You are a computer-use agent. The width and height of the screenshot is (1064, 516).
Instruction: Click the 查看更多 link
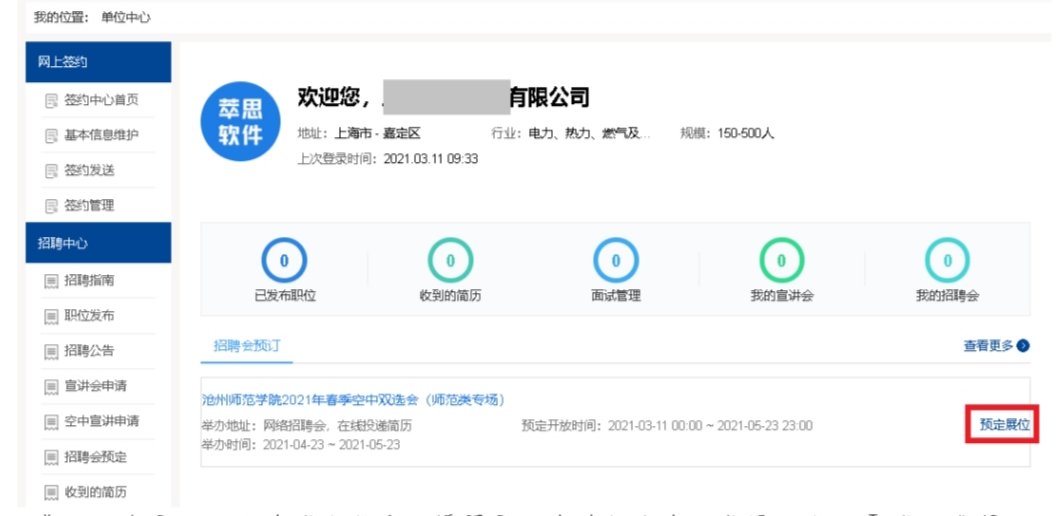click(x=988, y=346)
